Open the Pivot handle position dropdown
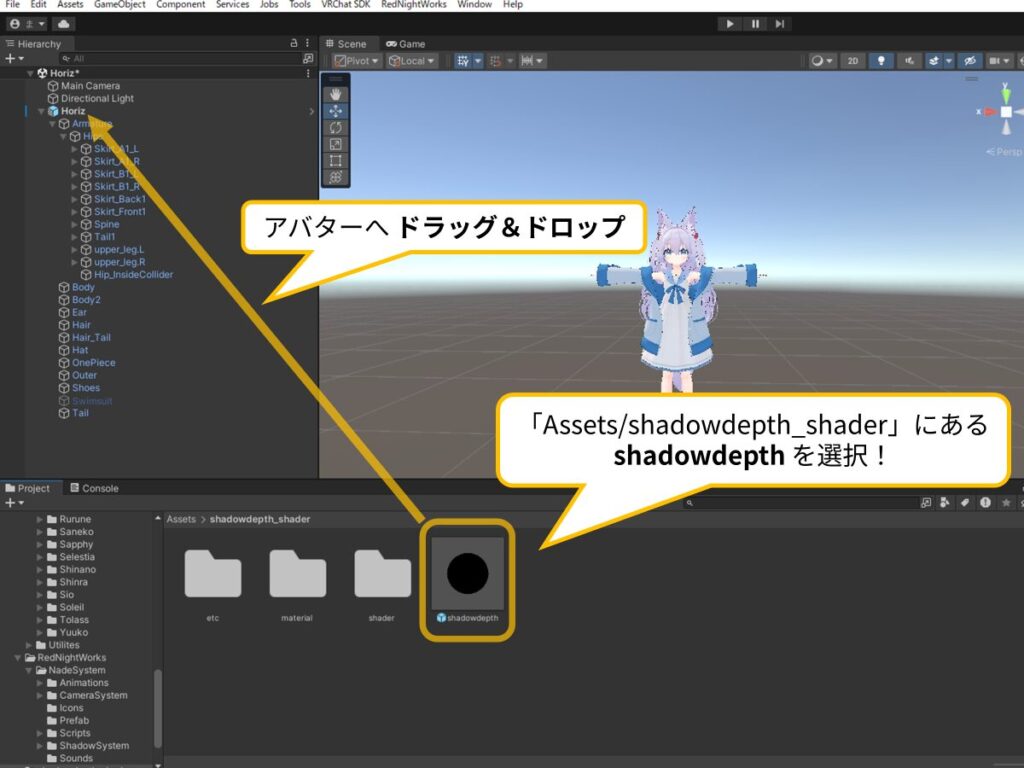 click(x=357, y=61)
